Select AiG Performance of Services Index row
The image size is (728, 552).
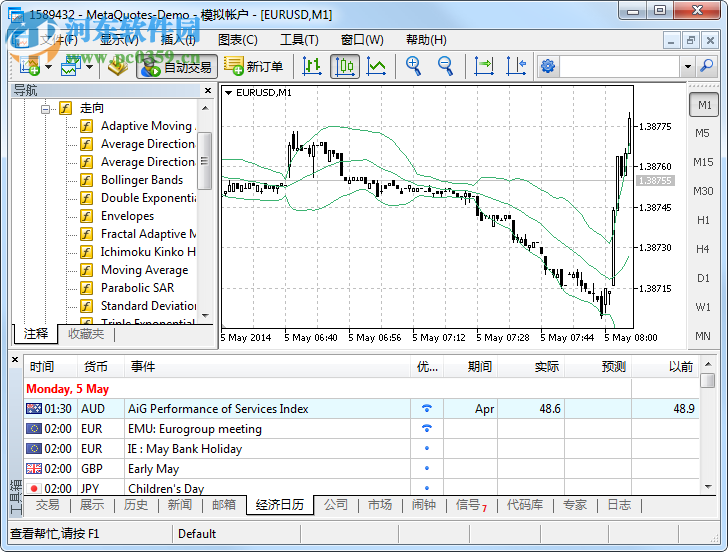[362, 409]
